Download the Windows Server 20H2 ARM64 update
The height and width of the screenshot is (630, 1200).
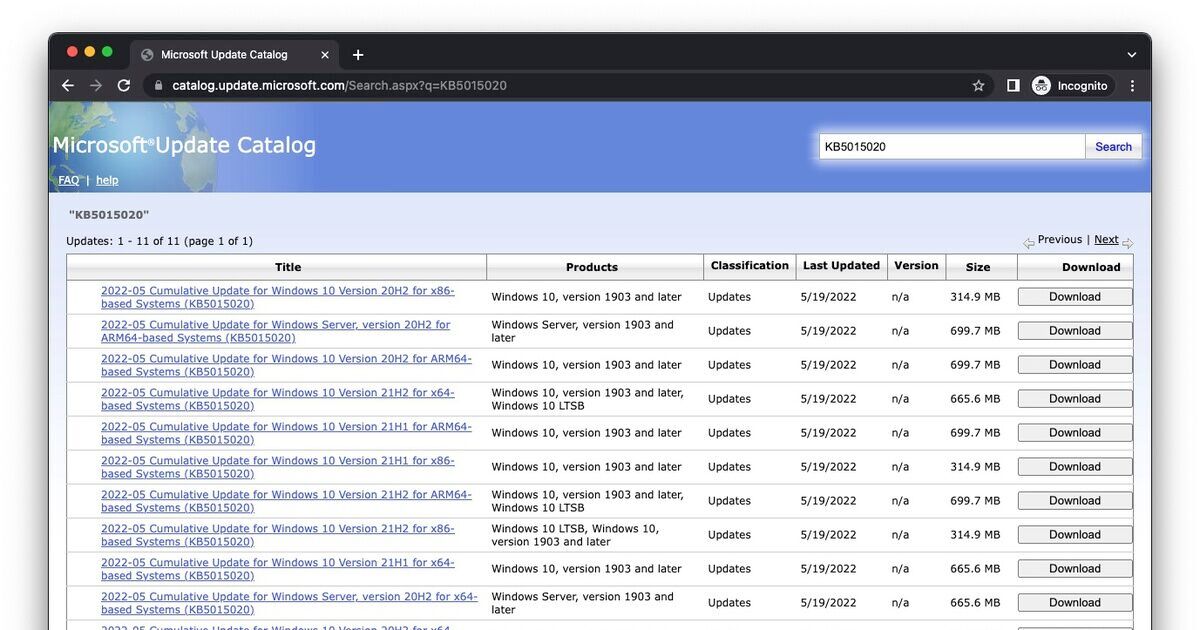point(1075,331)
